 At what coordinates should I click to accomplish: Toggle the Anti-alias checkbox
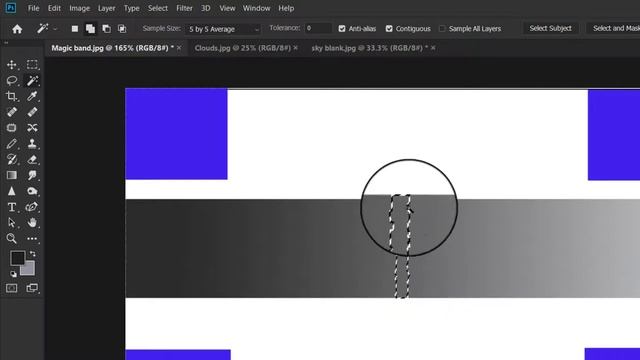coord(342,29)
